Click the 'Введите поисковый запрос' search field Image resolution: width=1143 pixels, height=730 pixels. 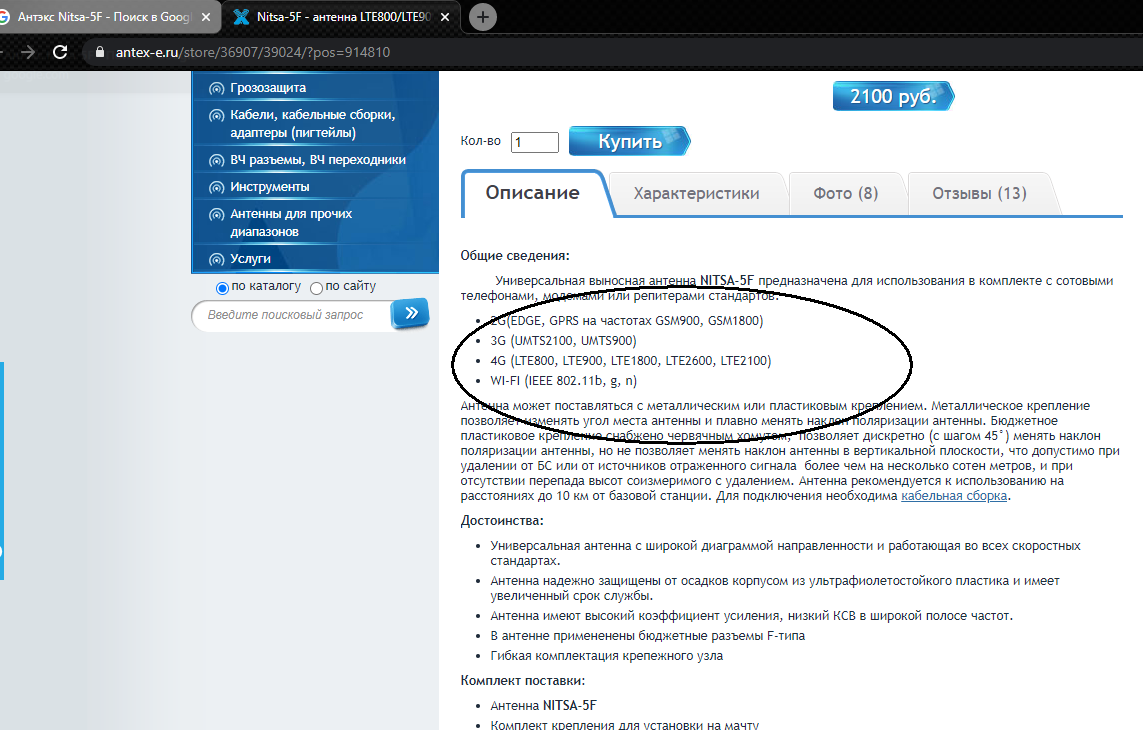[292, 315]
